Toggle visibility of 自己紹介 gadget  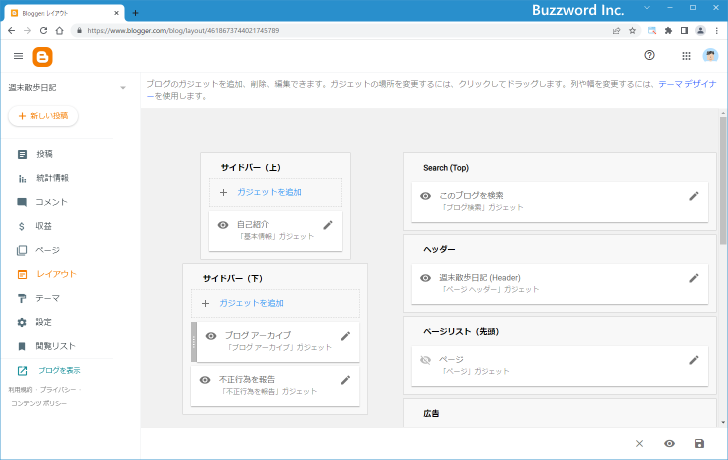[223, 225]
